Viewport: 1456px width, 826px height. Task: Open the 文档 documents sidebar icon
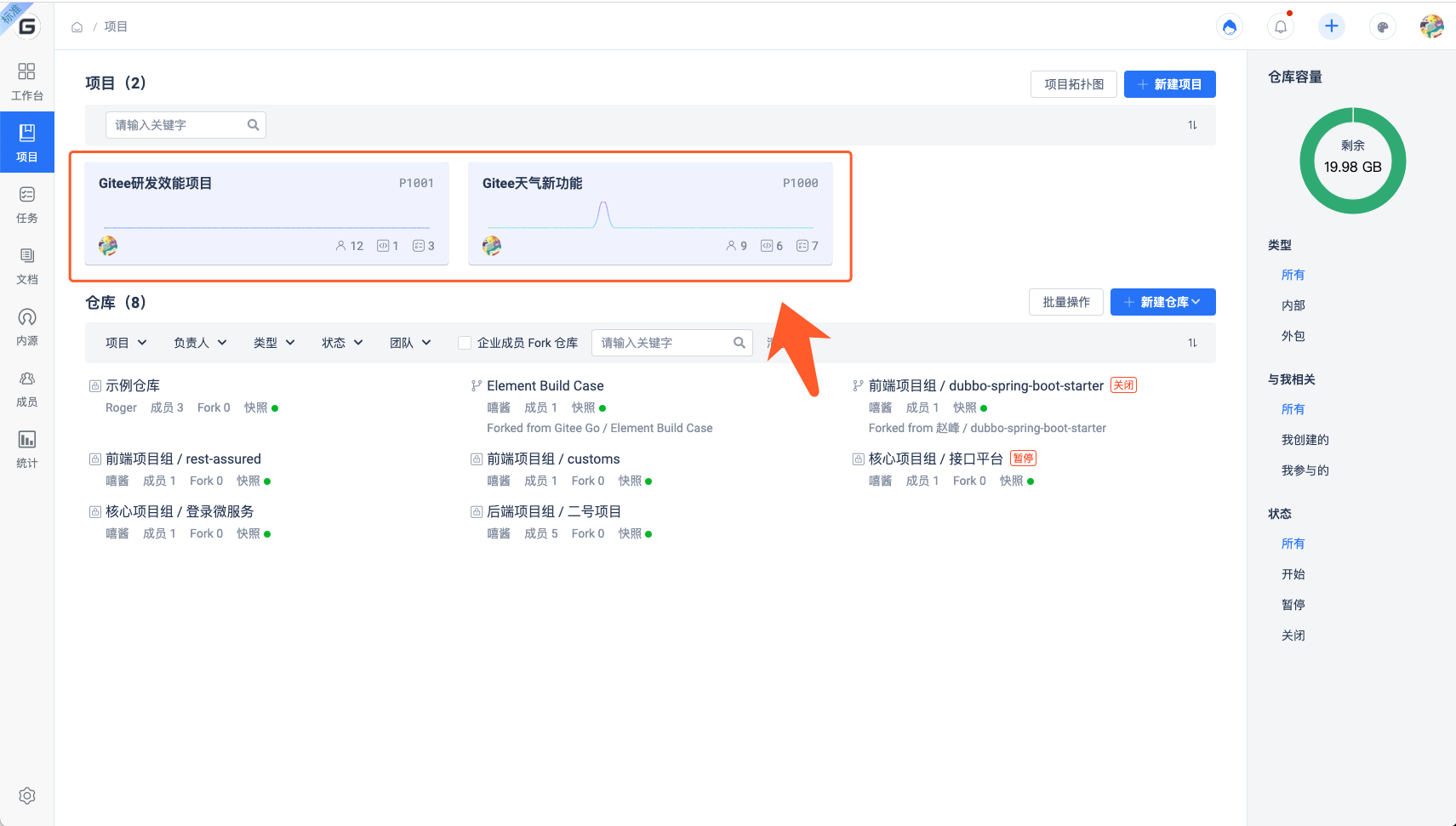[x=26, y=265]
